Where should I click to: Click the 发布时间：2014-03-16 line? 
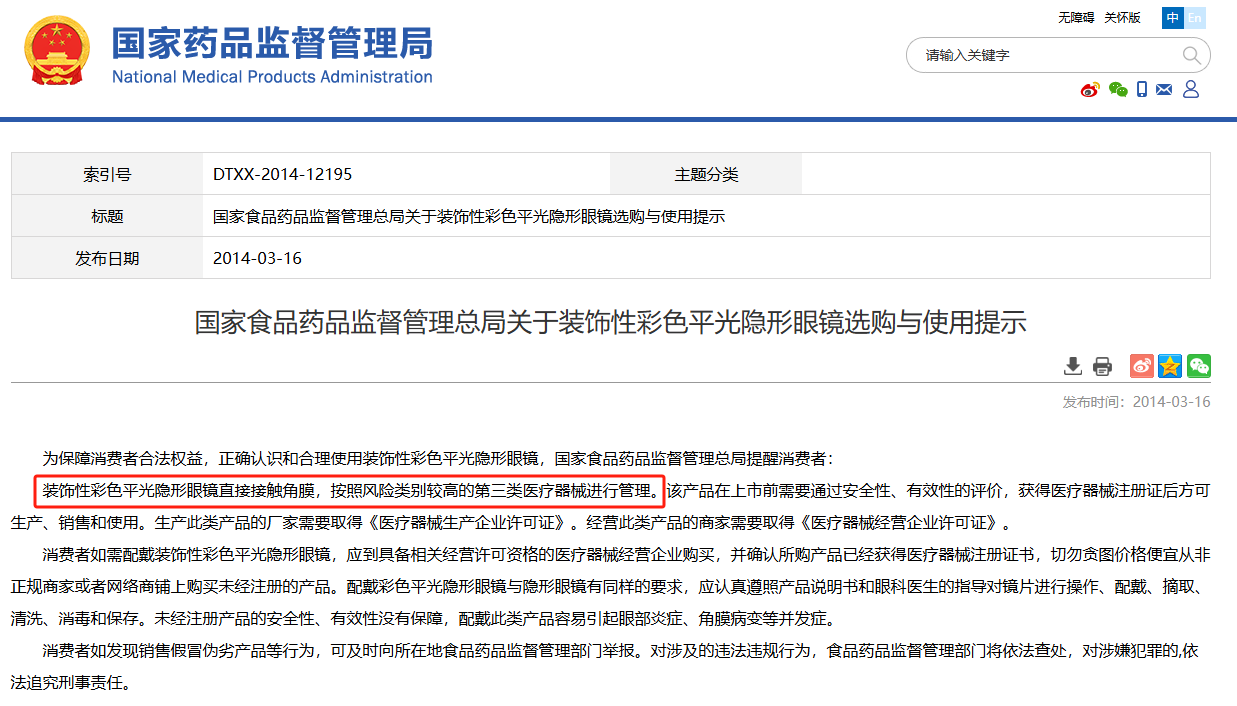coord(1136,402)
